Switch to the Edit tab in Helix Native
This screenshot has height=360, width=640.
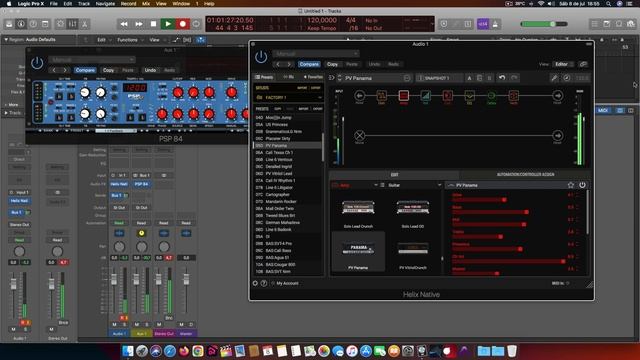(394, 175)
